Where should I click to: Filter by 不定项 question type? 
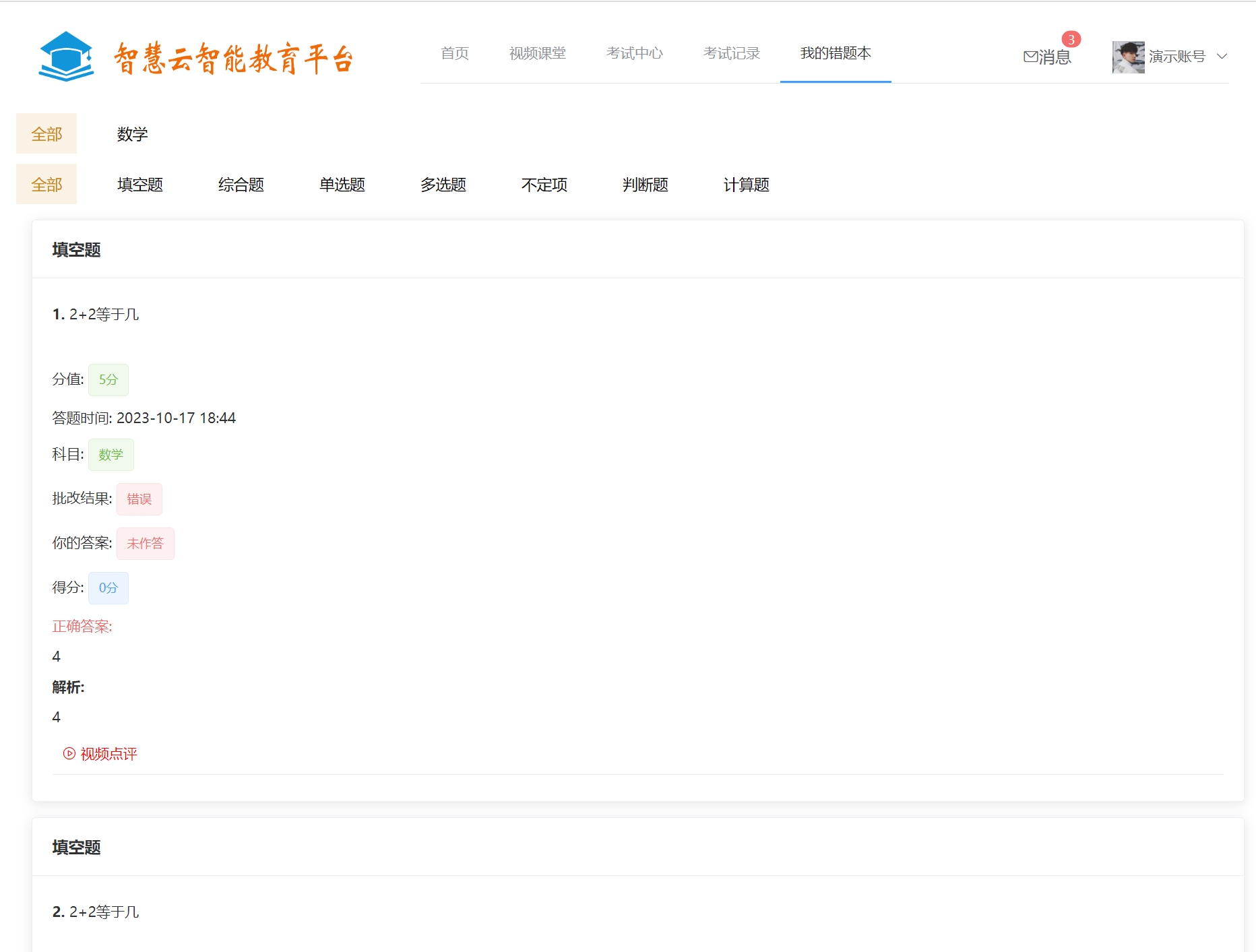pos(544,185)
